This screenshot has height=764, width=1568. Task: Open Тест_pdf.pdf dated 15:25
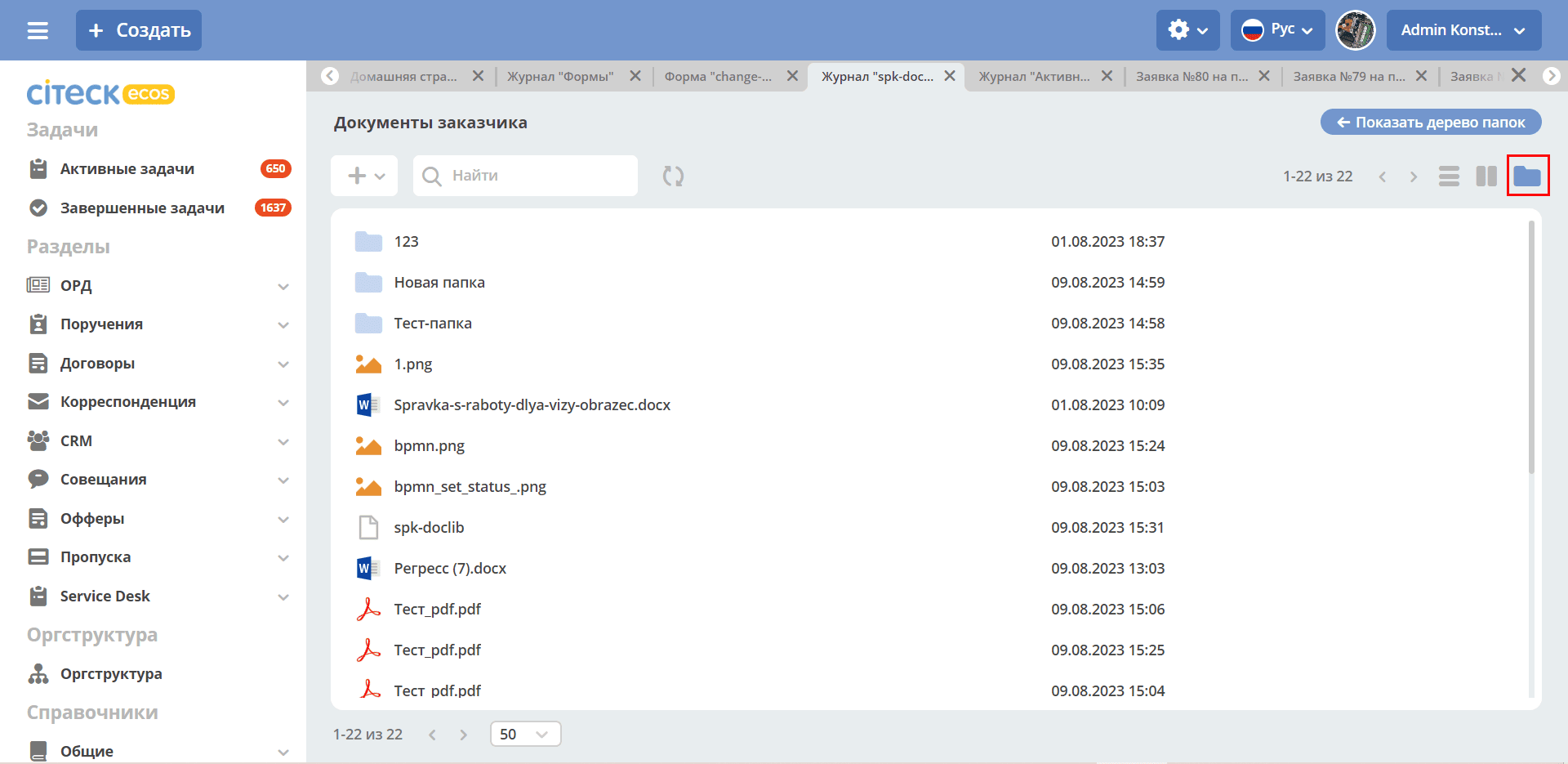pos(437,650)
